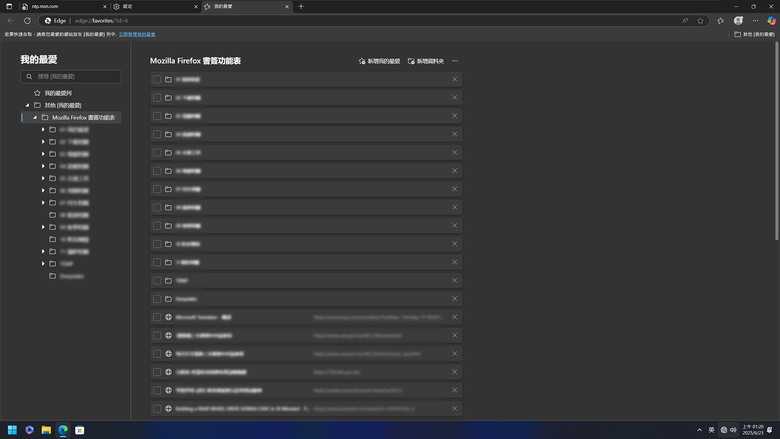Open the notification bell in taskbar
This screenshot has width=780, height=439.
click(770, 430)
